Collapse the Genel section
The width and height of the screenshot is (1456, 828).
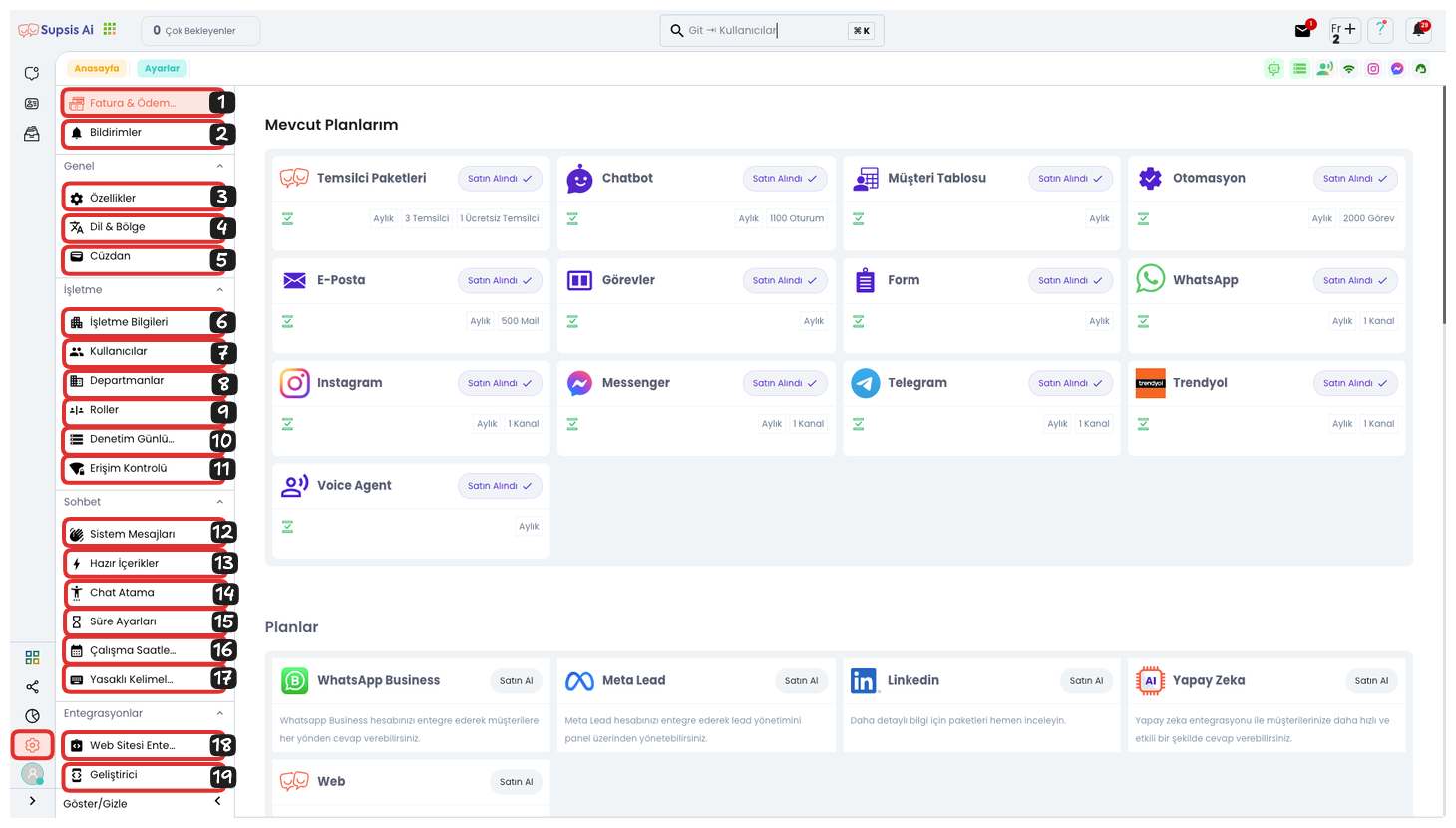(220, 166)
